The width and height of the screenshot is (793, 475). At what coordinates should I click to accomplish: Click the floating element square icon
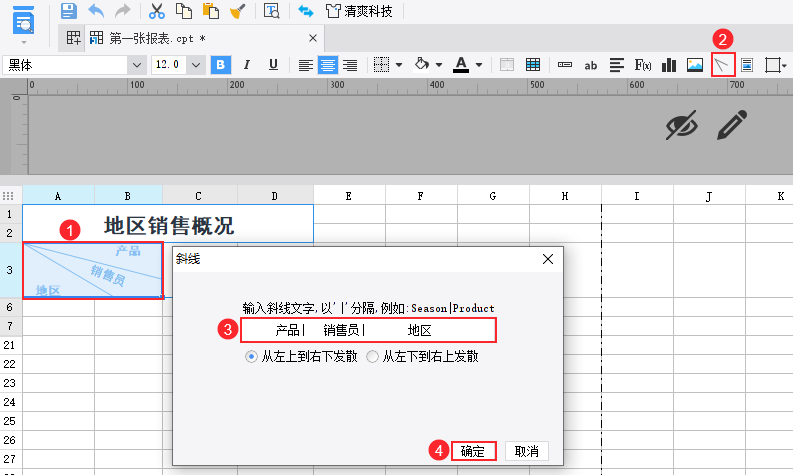pyautogui.click(x=772, y=65)
